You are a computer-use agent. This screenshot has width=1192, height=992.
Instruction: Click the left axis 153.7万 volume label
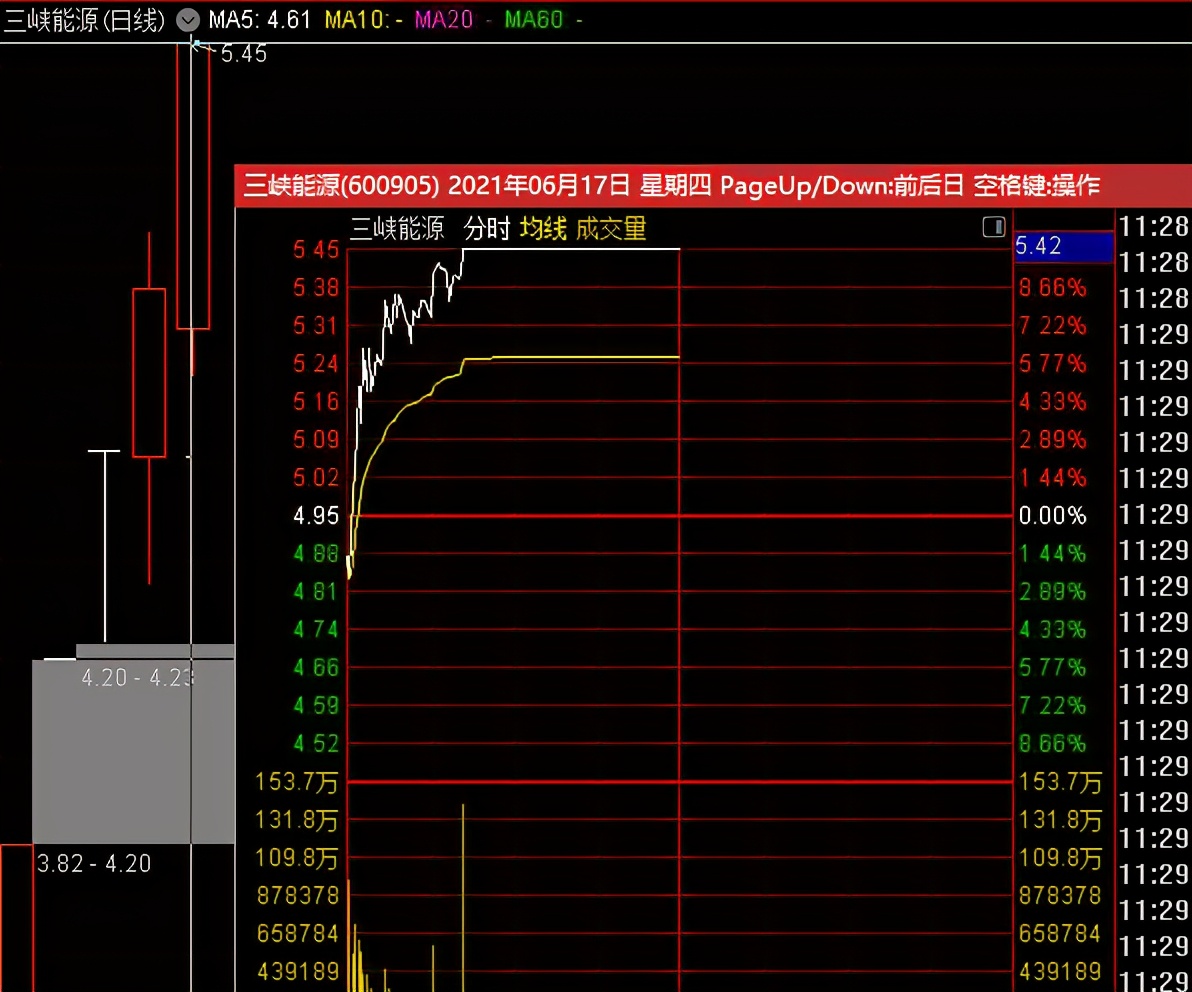[x=297, y=781]
